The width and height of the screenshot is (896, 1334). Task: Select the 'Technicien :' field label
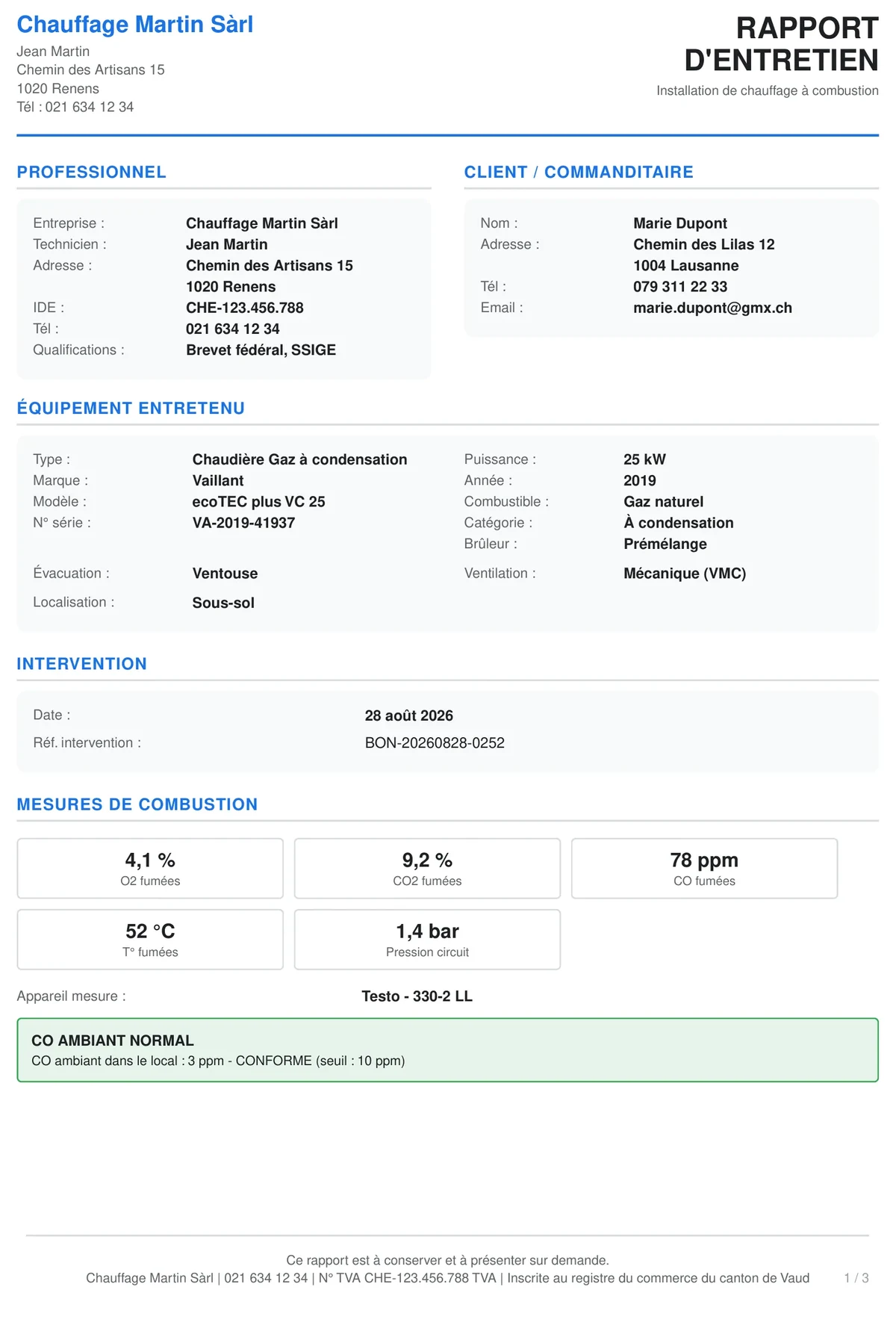point(70,244)
